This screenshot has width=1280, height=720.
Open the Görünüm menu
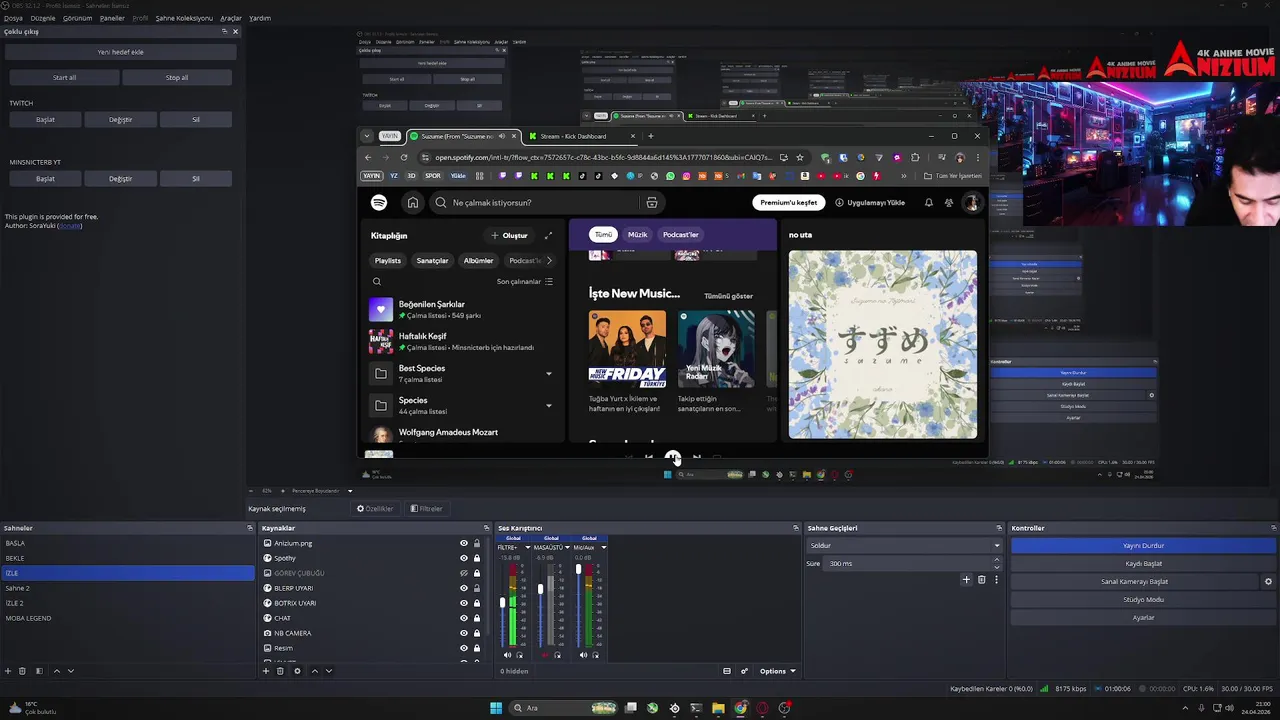point(77,18)
